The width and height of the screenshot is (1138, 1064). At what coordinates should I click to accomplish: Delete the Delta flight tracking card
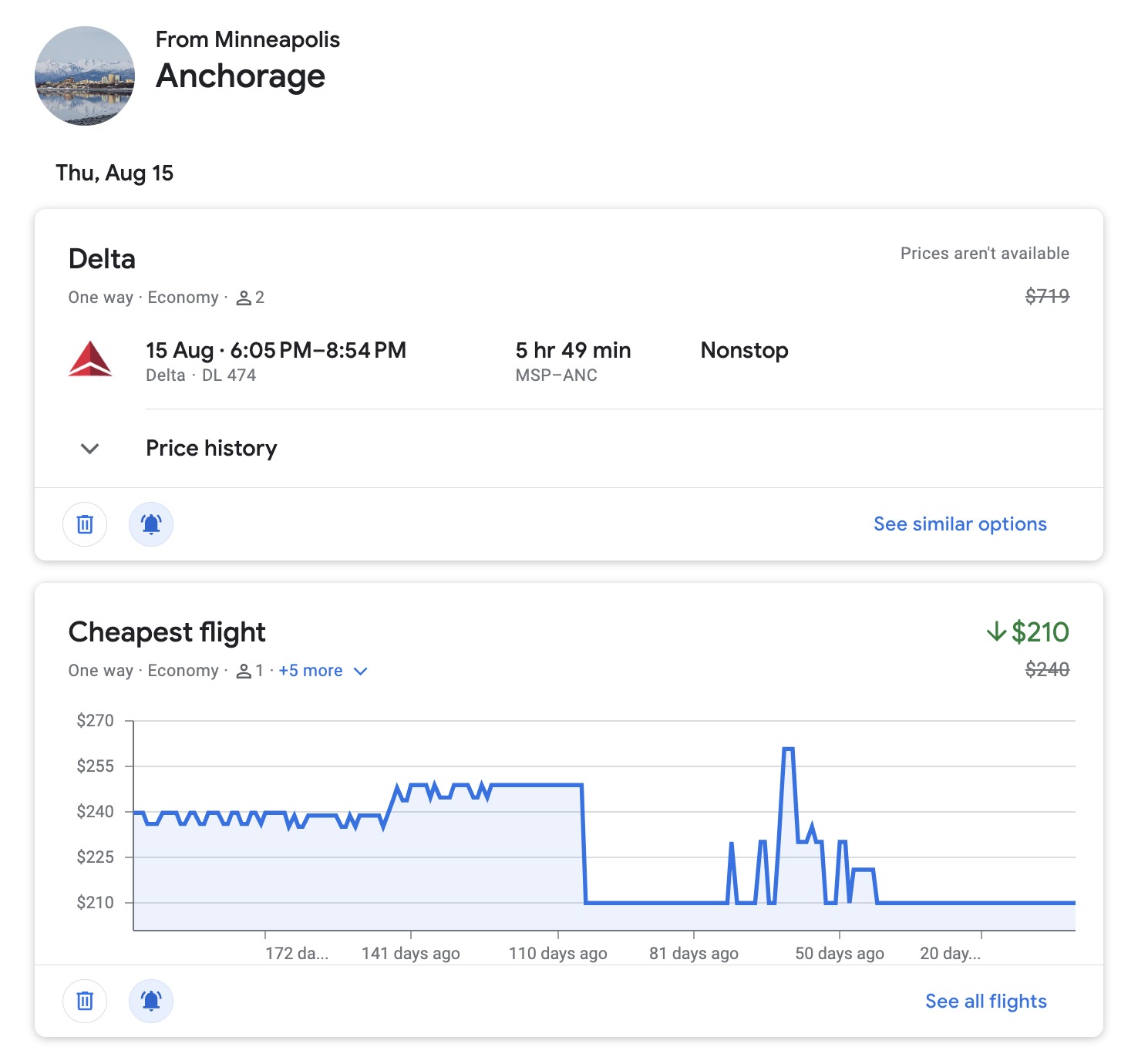[84, 524]
